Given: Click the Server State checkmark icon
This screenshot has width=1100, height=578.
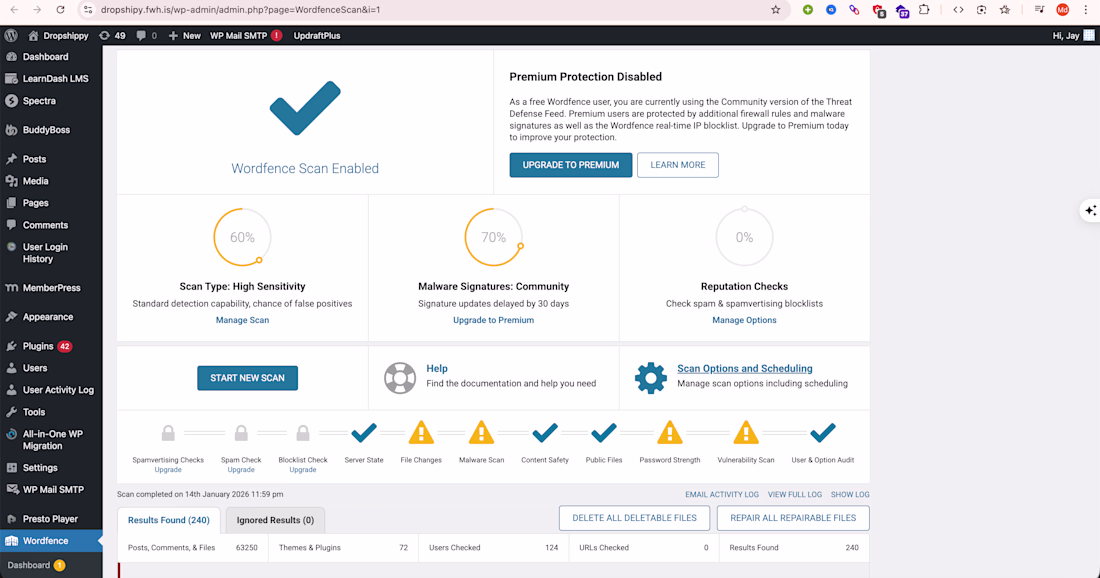Looking at the screenshot, I should point(364,433).
